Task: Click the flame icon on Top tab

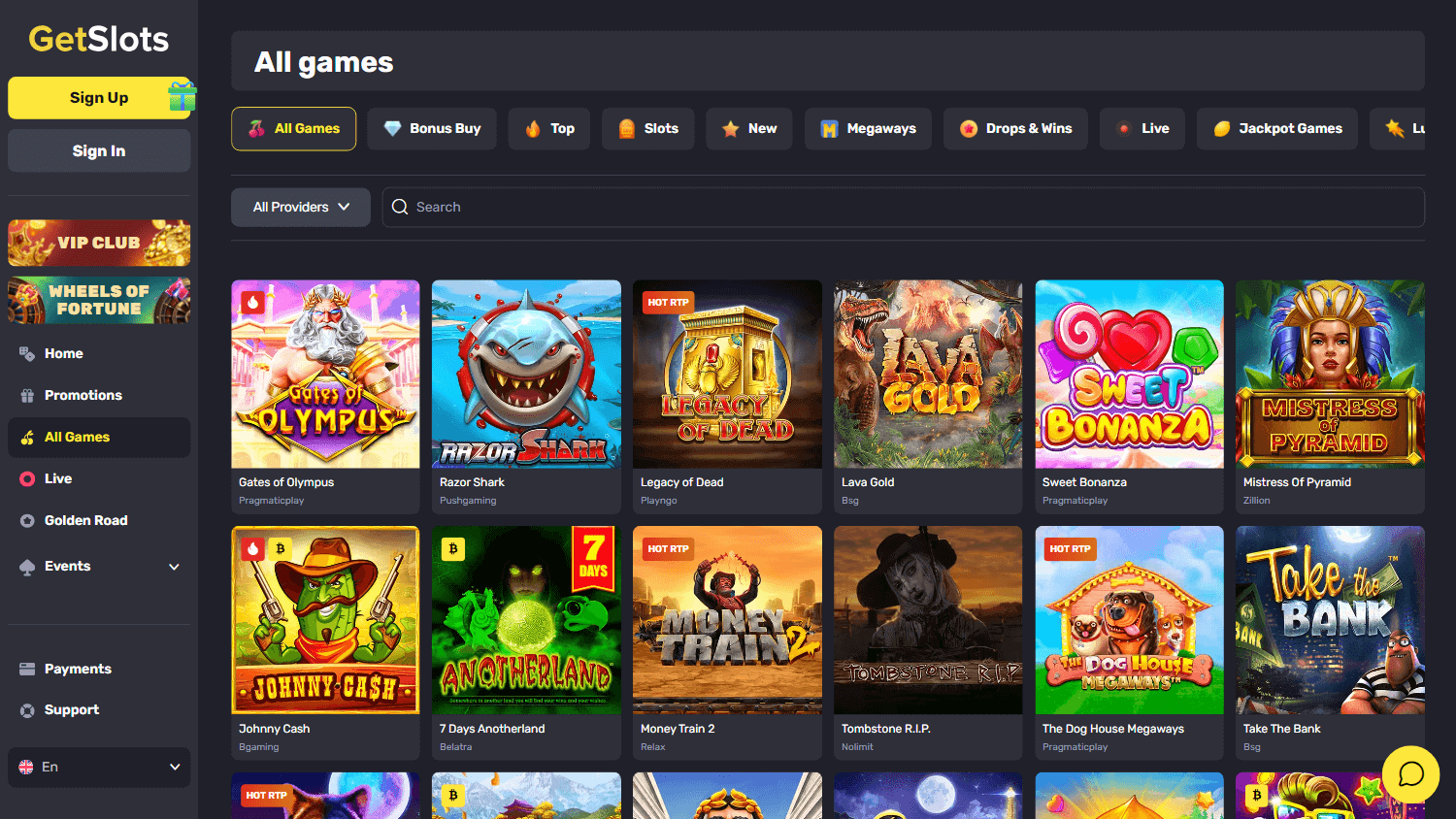Action: coord(533,128)
